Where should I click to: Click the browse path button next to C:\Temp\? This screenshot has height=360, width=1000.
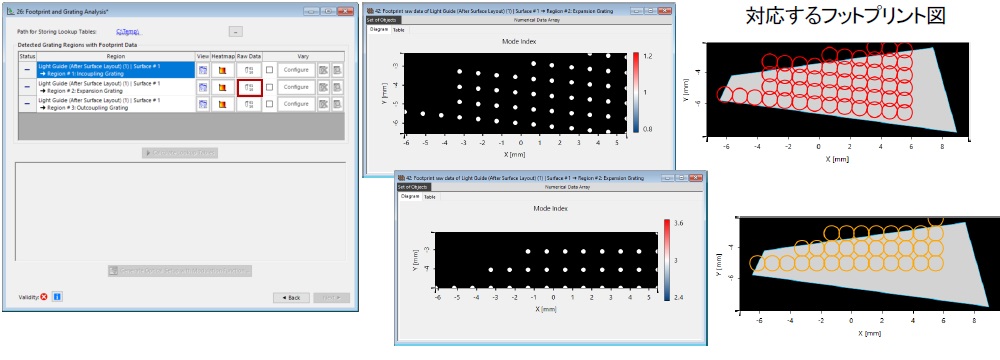click(236, 31)
